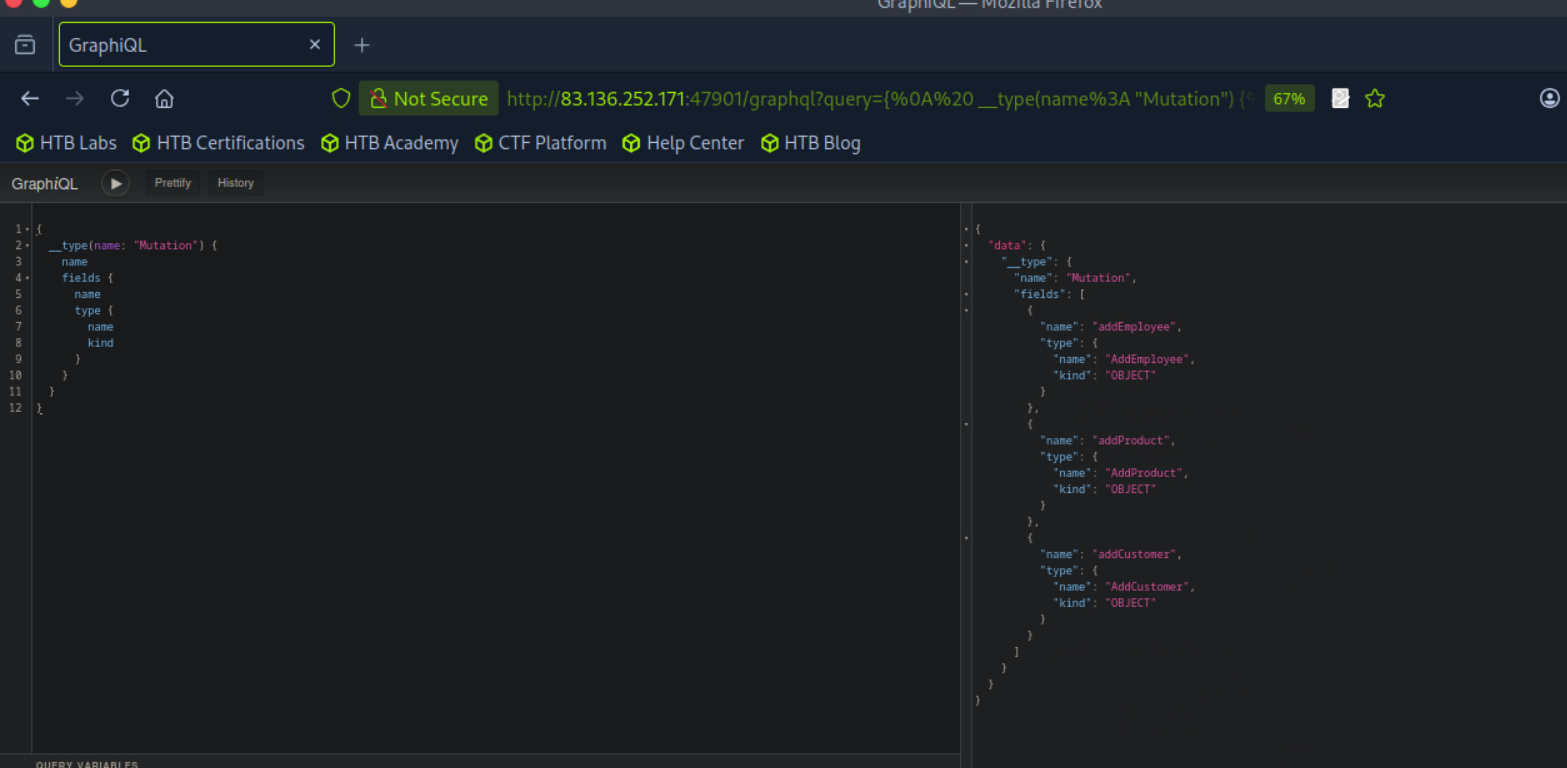Run the GraphQL query with Execute button
The image size is (1567, 768).
116,183
